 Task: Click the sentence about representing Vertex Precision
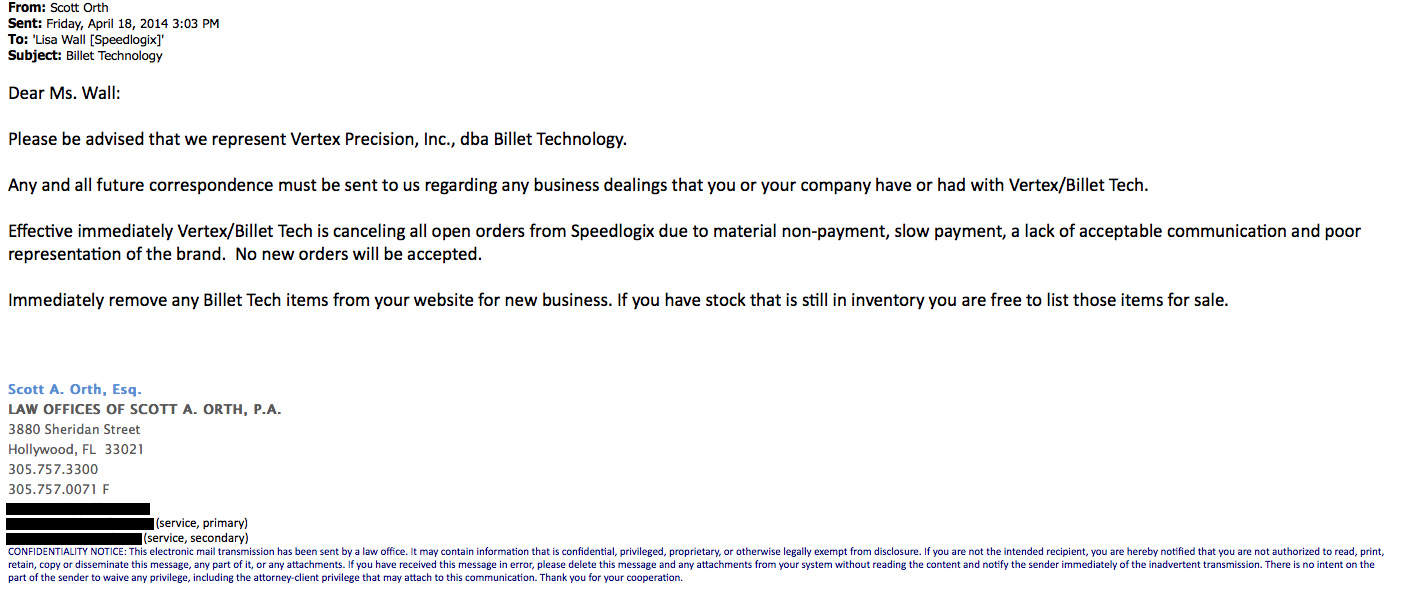318,139
